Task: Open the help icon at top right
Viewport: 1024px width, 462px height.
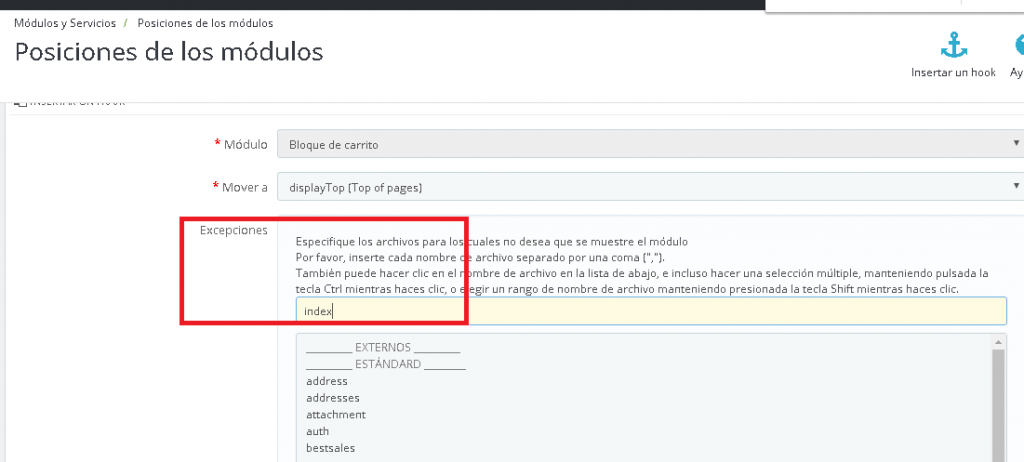Action: [x=1016, y=45]
